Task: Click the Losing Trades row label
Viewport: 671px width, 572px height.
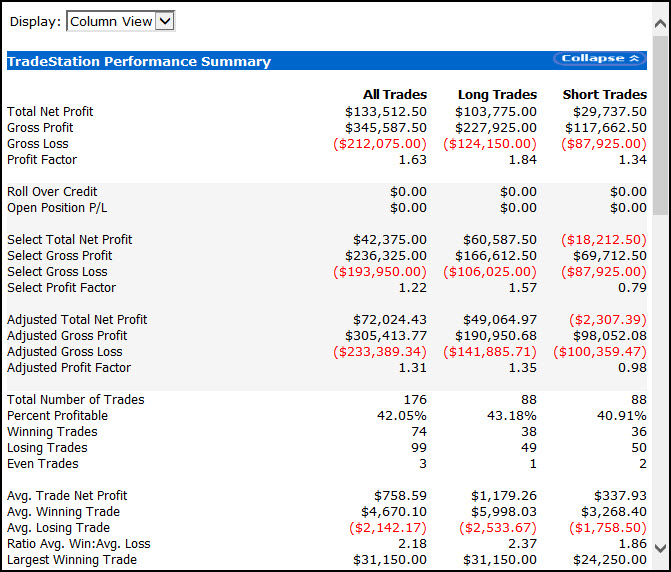Action: (47, 448)
